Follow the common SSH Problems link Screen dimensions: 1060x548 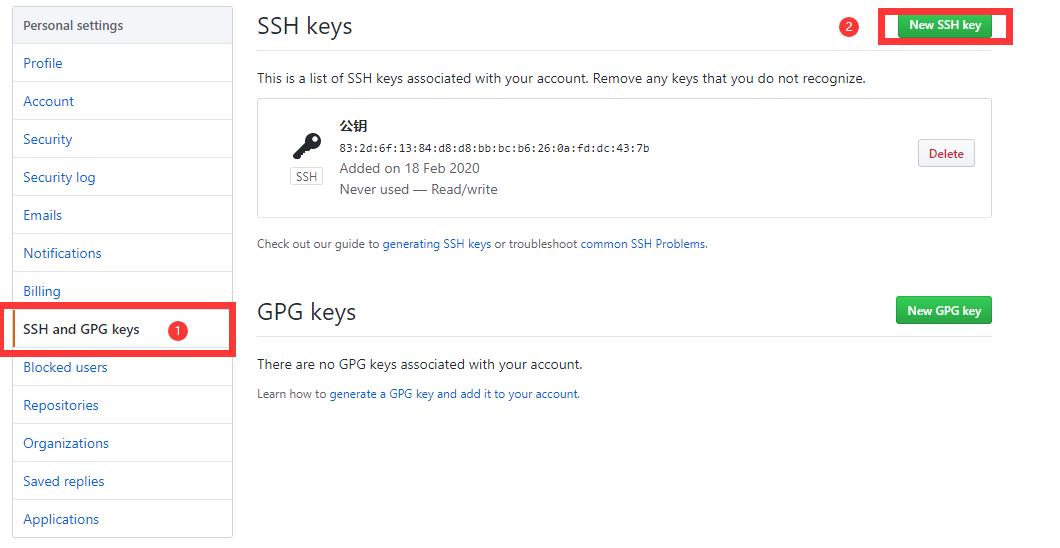643,244
